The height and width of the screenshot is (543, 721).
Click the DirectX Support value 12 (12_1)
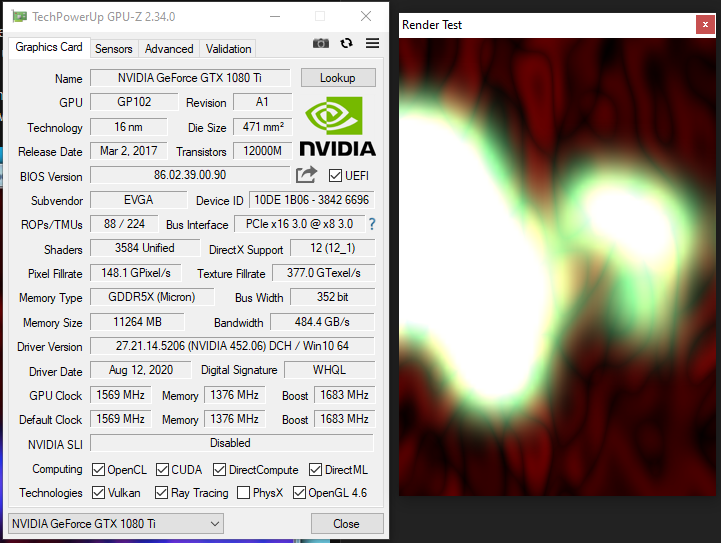click(332, 248)
